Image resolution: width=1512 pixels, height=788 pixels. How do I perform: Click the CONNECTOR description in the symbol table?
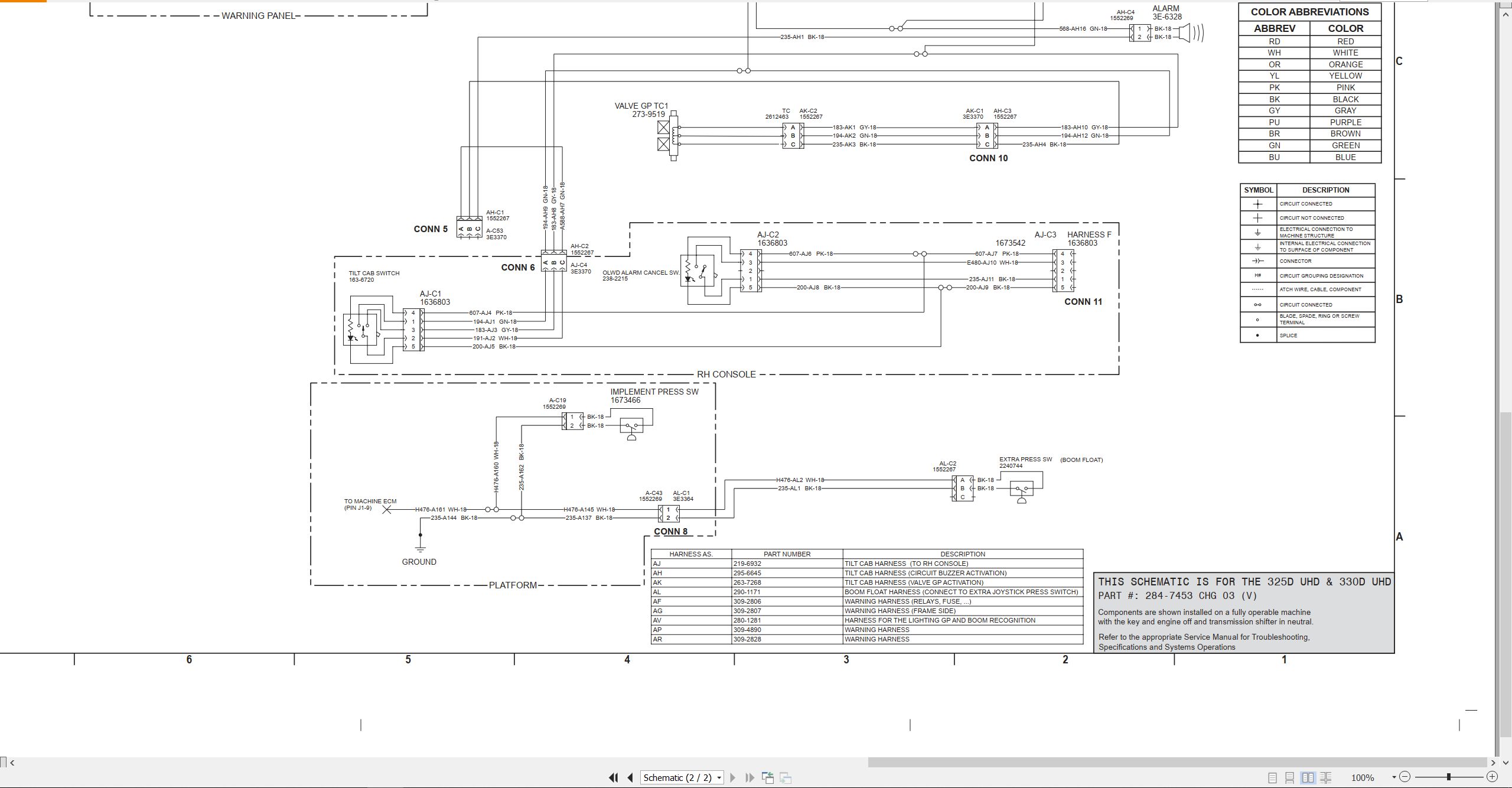[1296, 261]
